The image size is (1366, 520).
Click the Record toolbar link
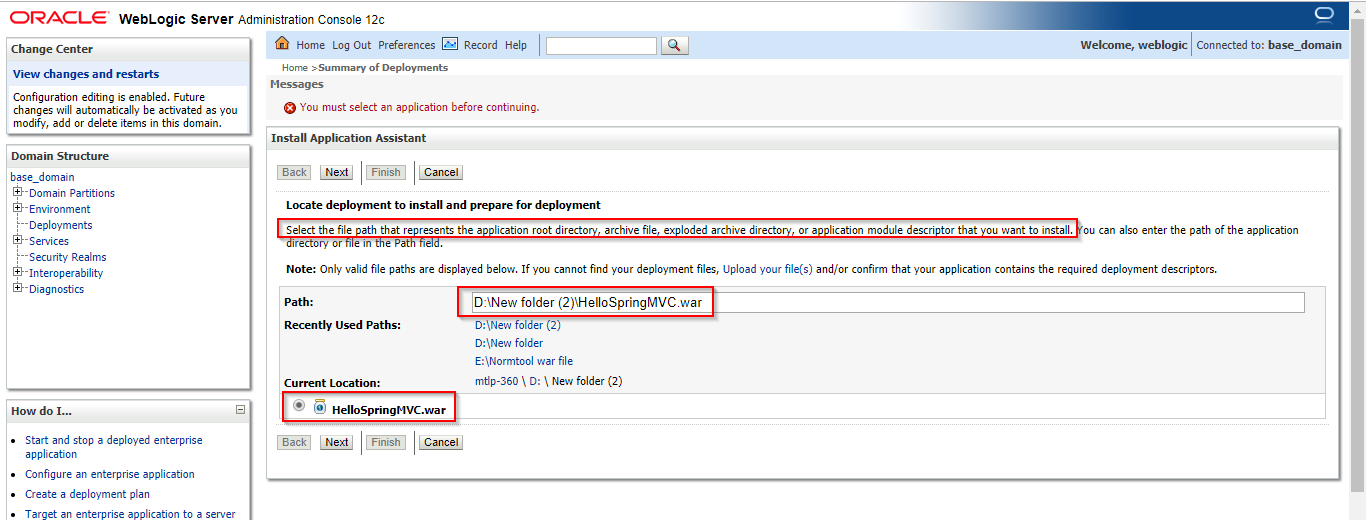click(x=480, y=45)
